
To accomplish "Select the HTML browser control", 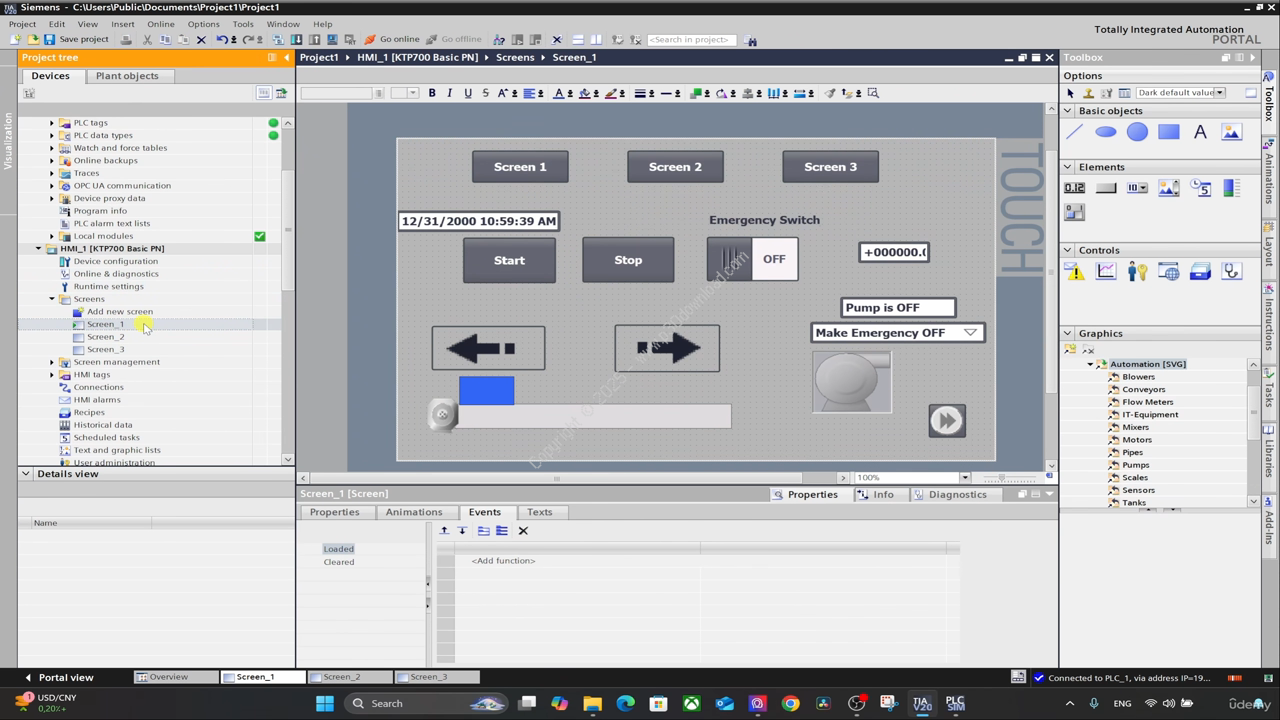I will [1169, 272].
